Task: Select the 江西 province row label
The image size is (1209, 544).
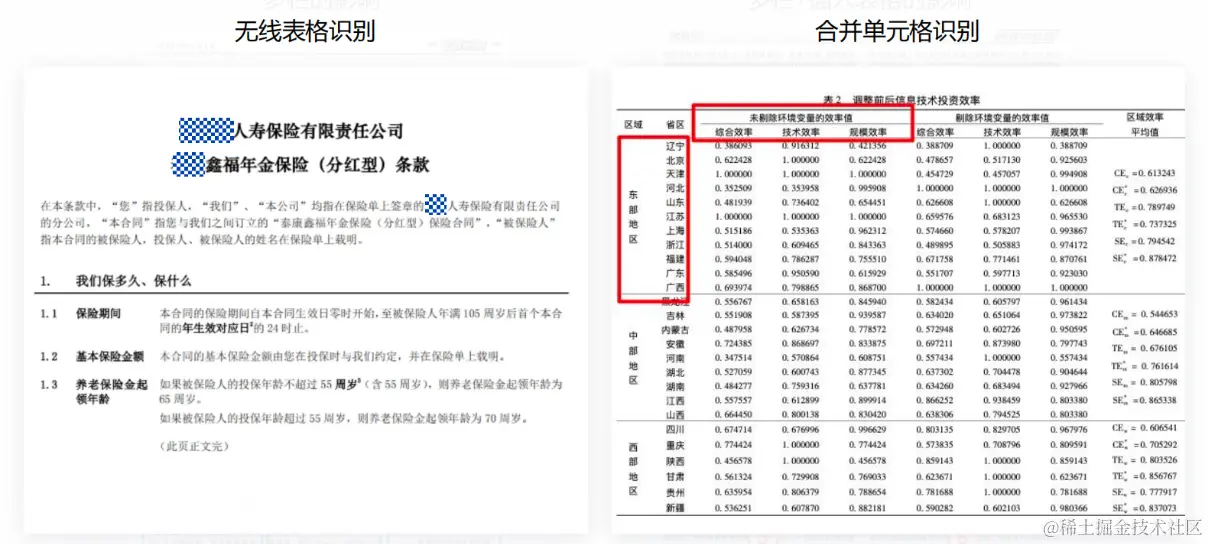Action: [675, 400]
